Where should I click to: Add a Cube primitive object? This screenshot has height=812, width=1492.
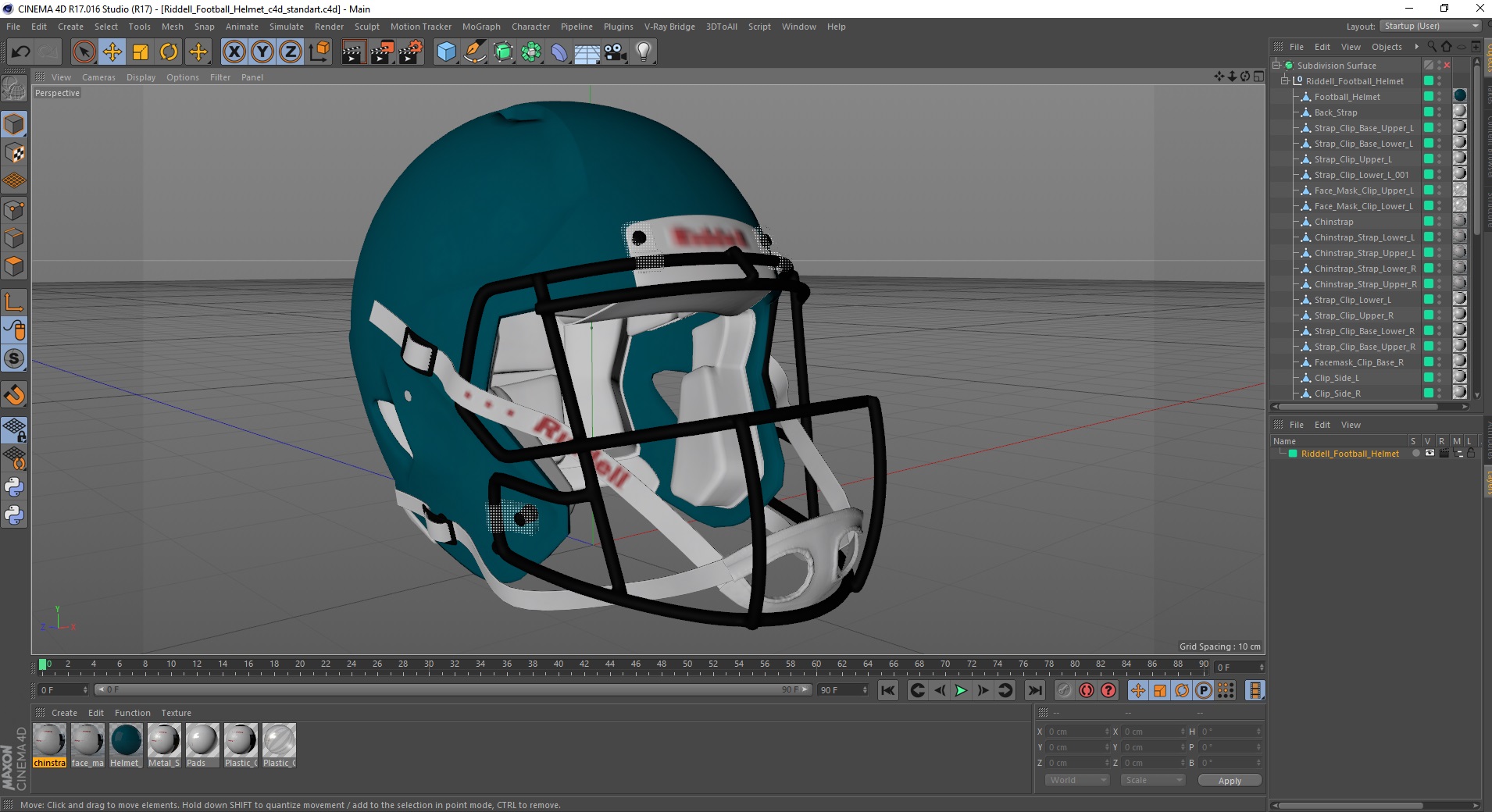click(446, 52)
